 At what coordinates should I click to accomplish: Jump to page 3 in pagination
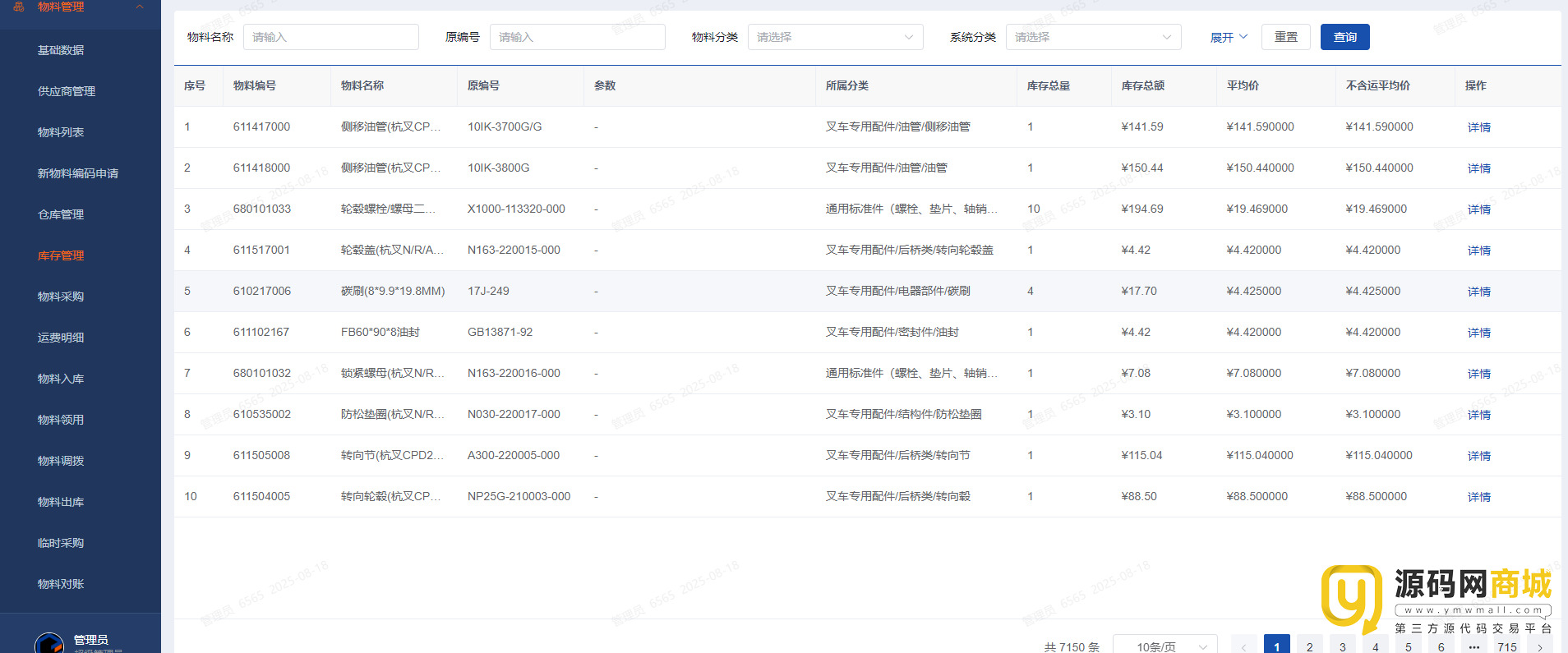[x=1342, y=646]
